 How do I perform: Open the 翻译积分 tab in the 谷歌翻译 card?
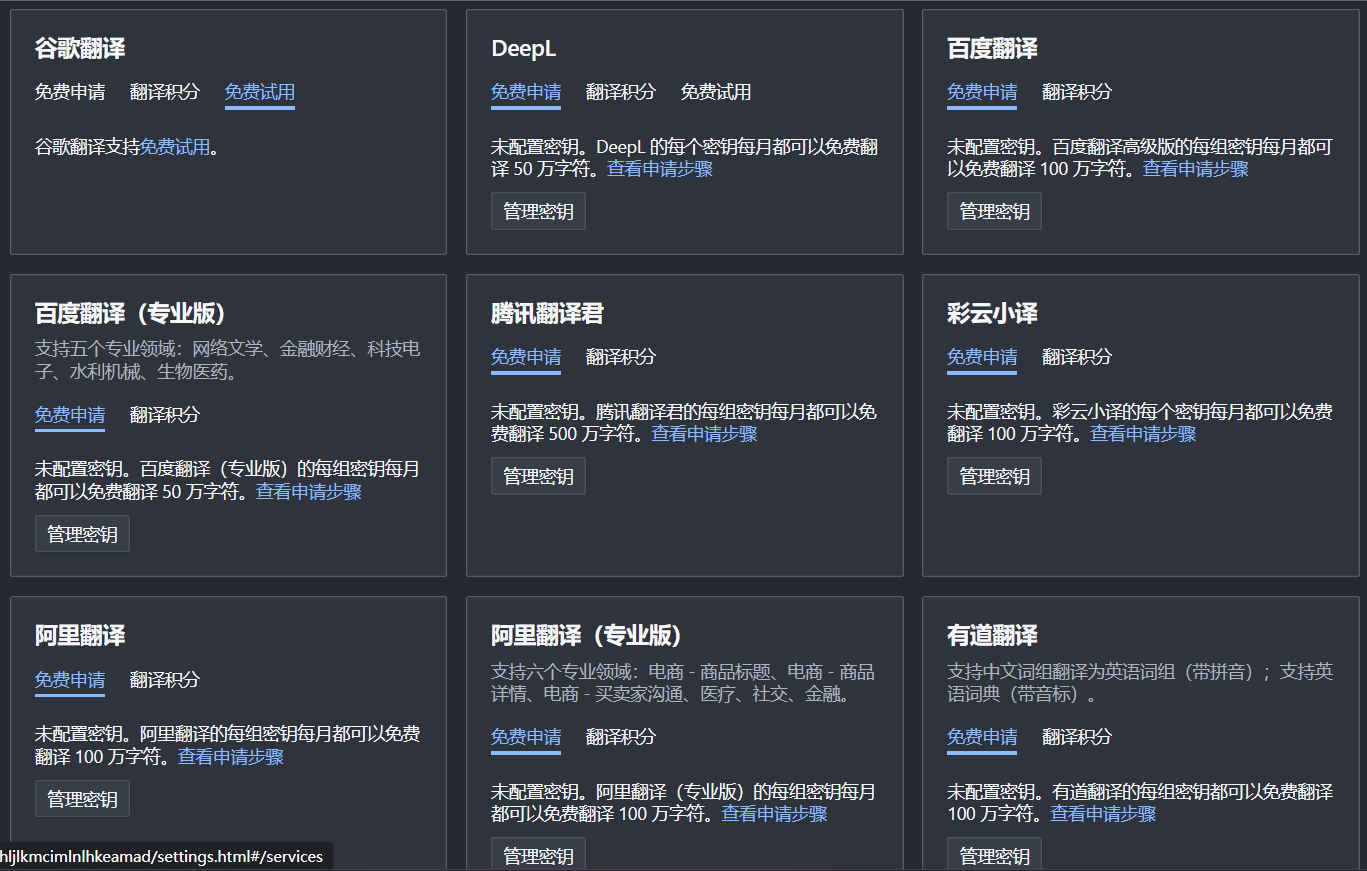point(165,92)
